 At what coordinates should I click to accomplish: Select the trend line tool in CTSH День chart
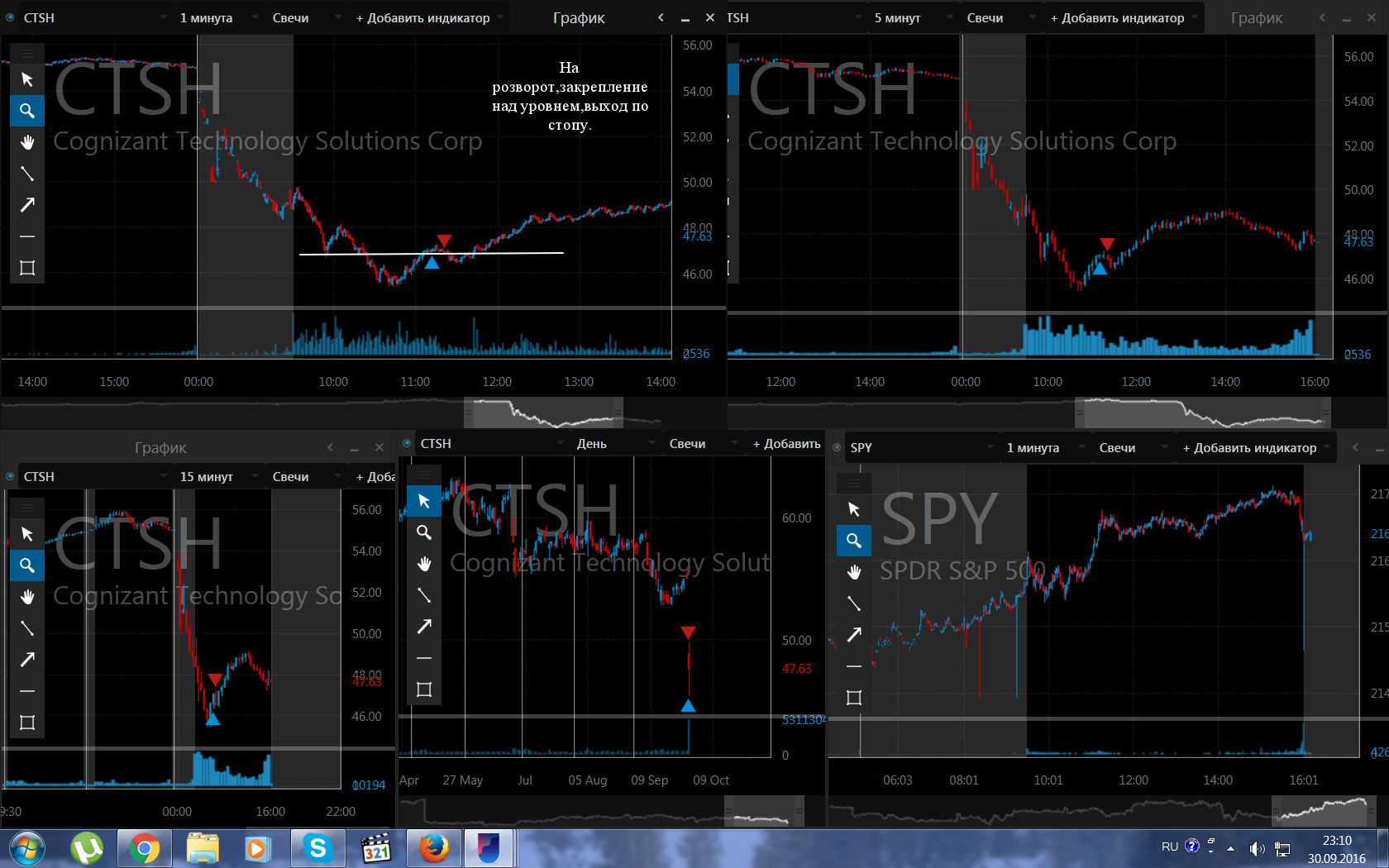[424, 595]
